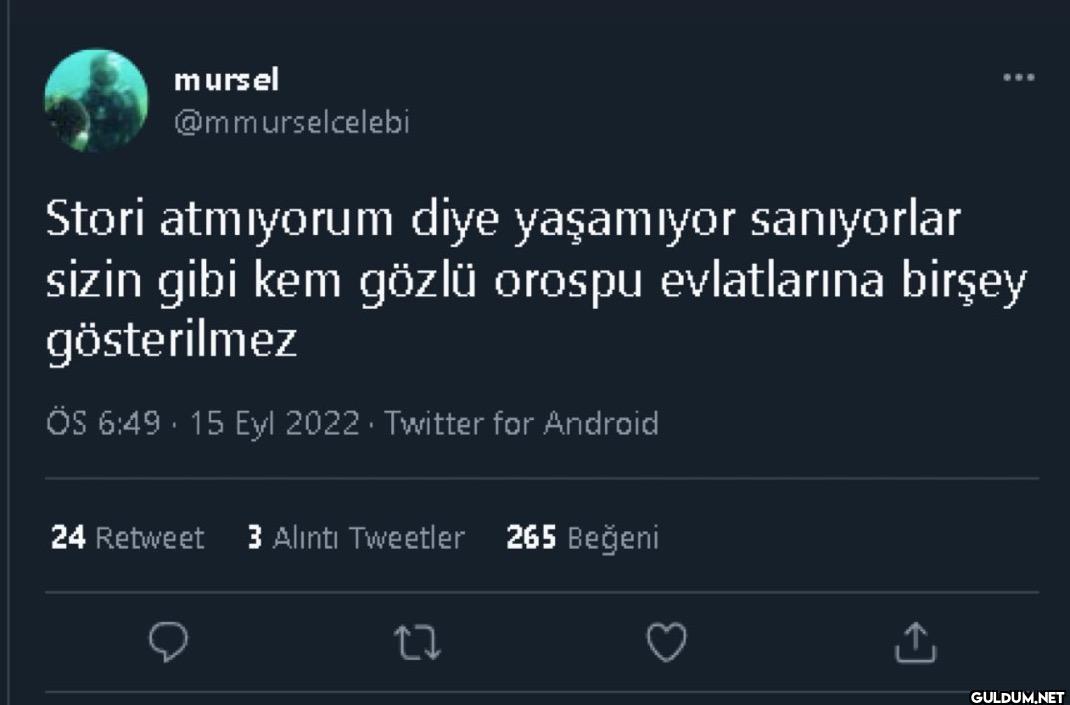Open the share tweet icon
This screenshot has height=705, width=1070.
(x=915, y=642)
